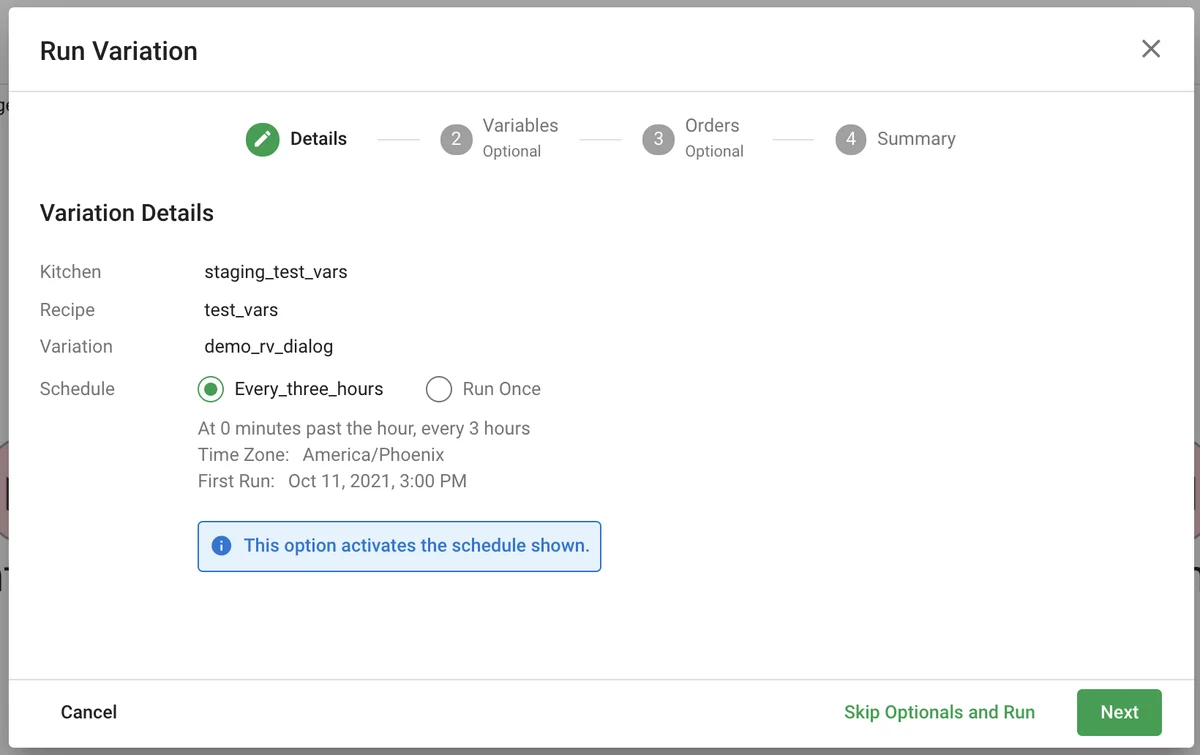Click the green pencil Details step icon
This screenshot has width=1200, height=755.
tap(262, 139)
